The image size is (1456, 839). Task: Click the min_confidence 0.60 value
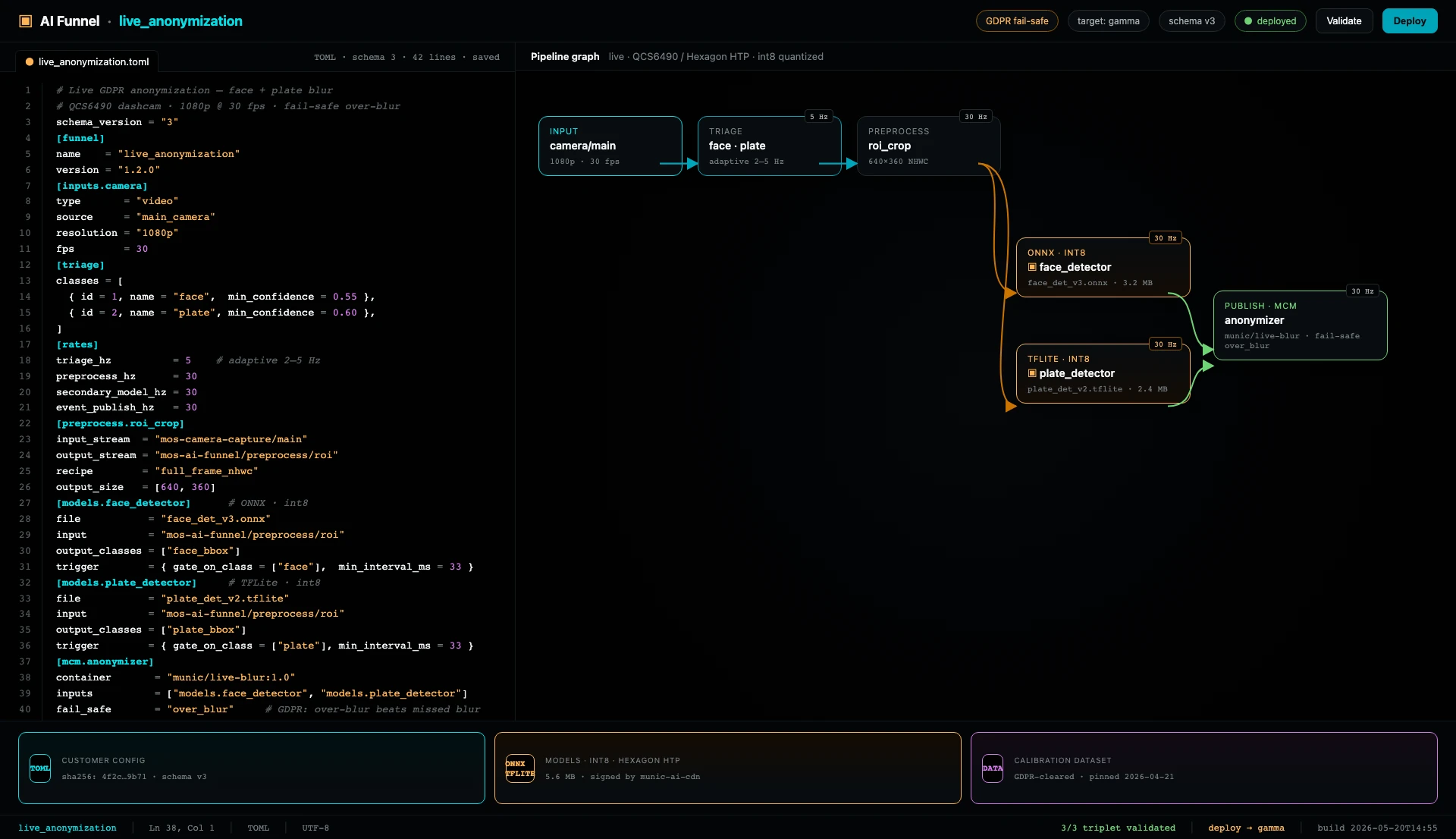coord(344,313)
